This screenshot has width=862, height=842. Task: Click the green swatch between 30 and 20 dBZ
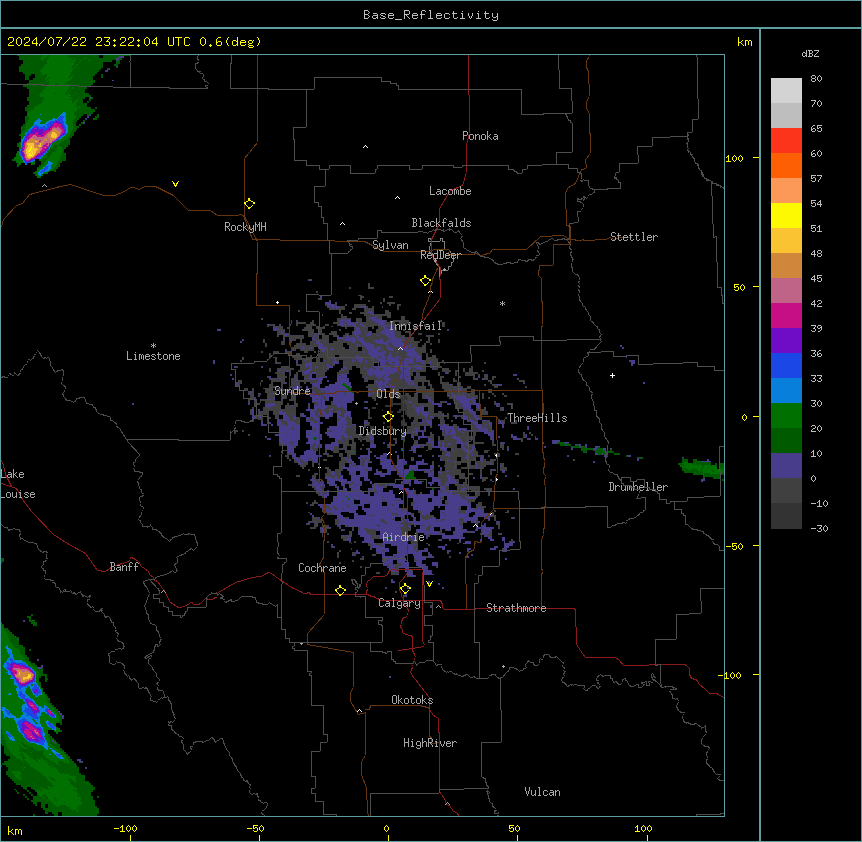pos(786,416)
